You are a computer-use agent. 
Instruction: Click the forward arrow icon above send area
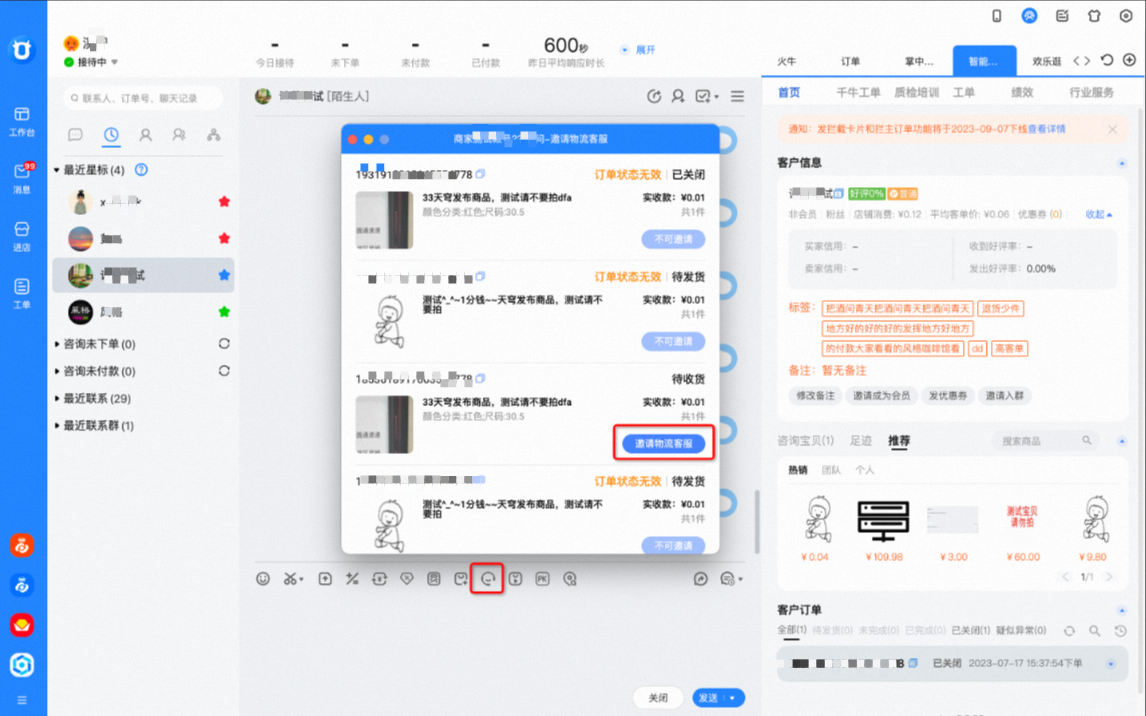pyautogui.click(x=700, y=579)
